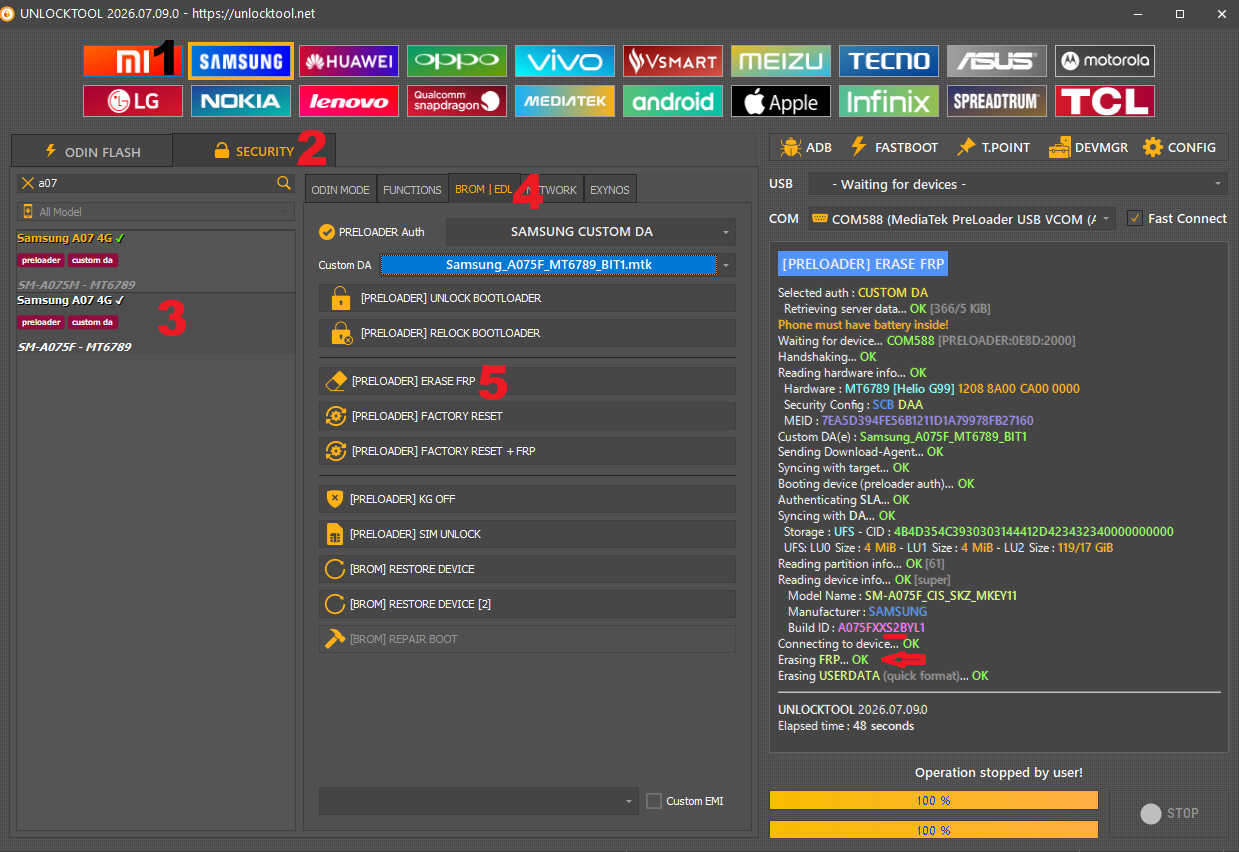The height and width of the screenshot is (852, 1239).
Task: Click the STOP button
Action: pyautogui.click(x=1169, y=813)
